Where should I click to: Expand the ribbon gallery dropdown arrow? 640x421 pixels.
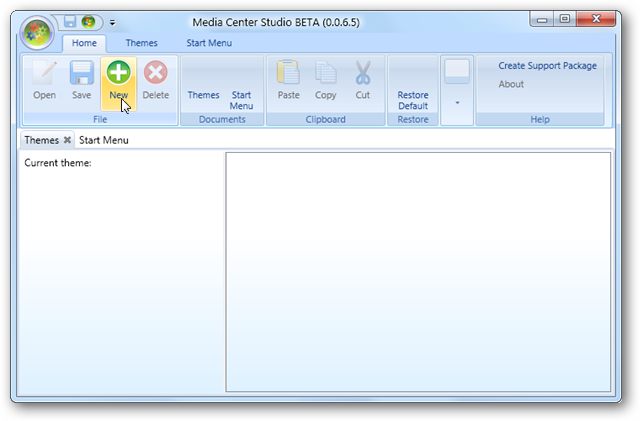(x=457, y=103)
